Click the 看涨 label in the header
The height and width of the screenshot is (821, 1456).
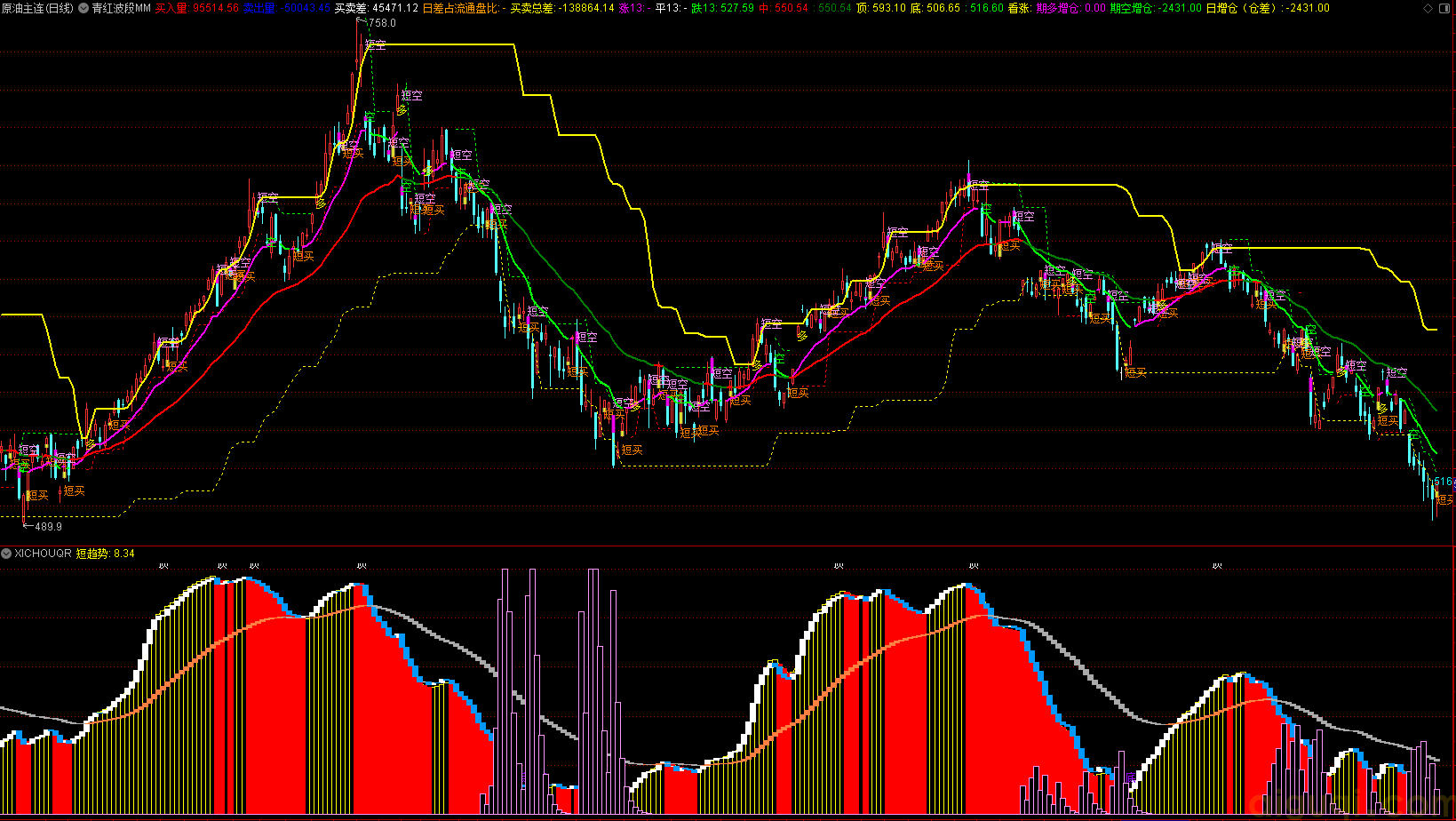point(1018,8)
